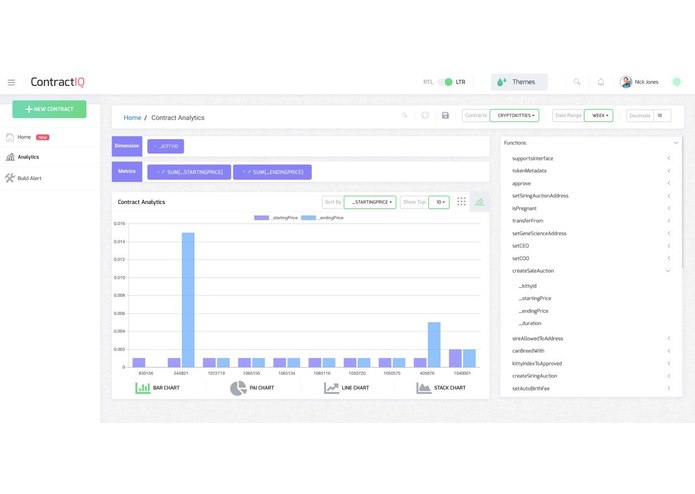Open the hamburger menu icon

point(12,82)
